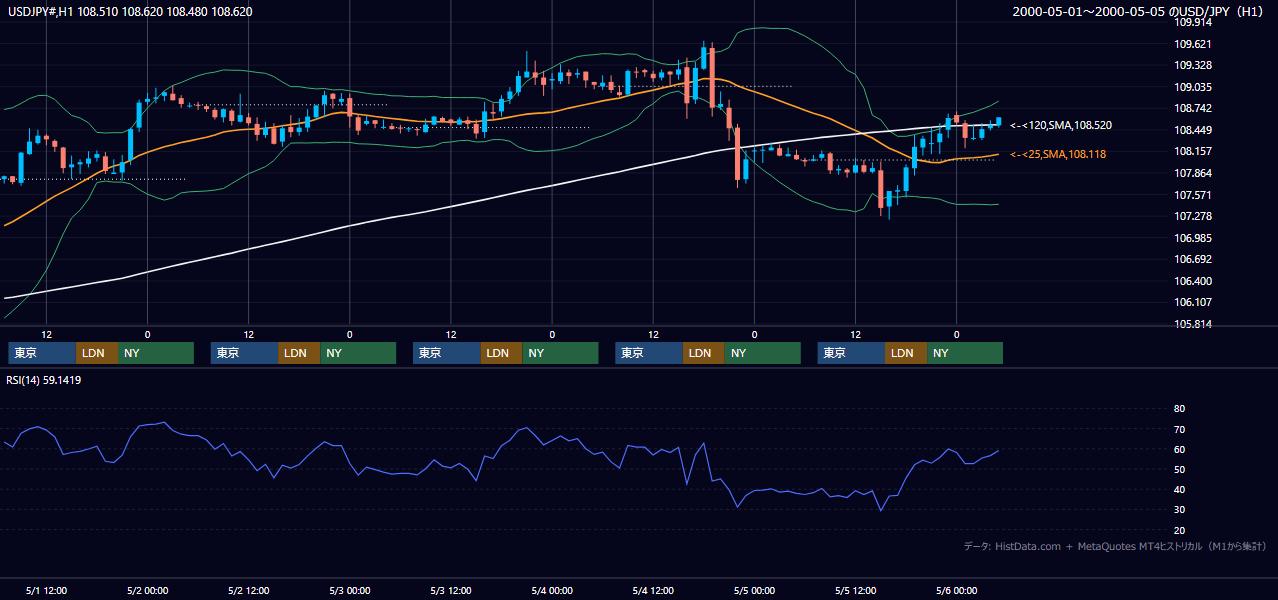1278x600 pixels.
Task: Click the 5/6 00:00 date label
Action: click(956, 591)
